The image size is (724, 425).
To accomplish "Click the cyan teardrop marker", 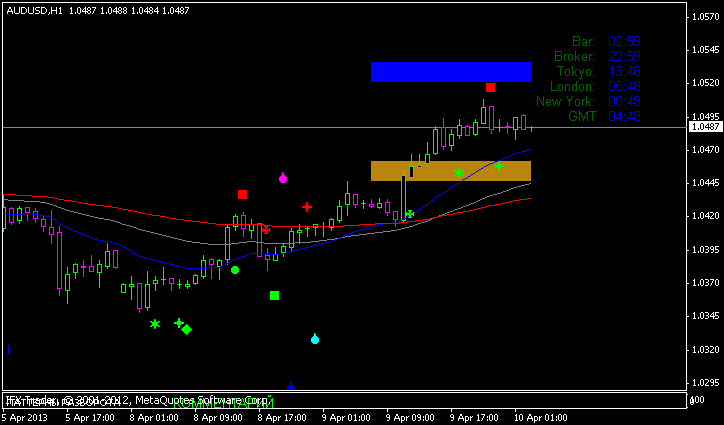I will [x=315, y=340].
